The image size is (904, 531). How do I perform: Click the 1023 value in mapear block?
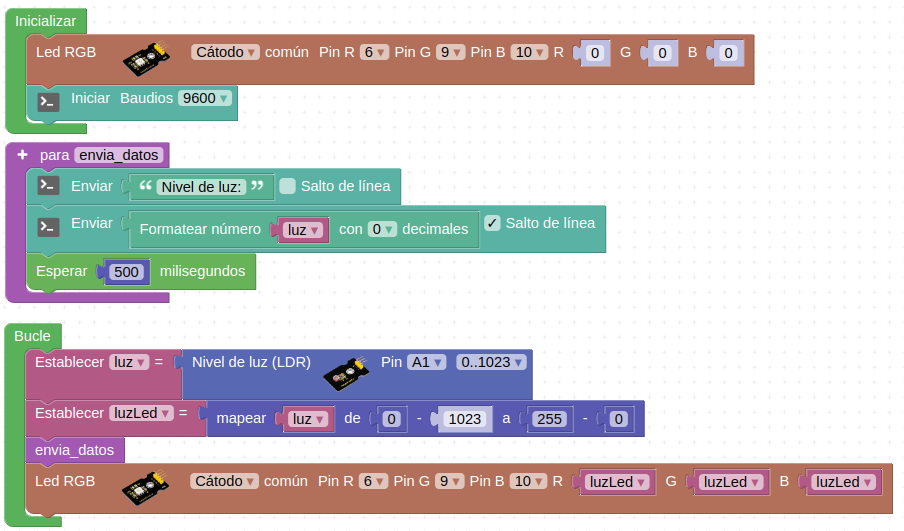pos(465,419)
